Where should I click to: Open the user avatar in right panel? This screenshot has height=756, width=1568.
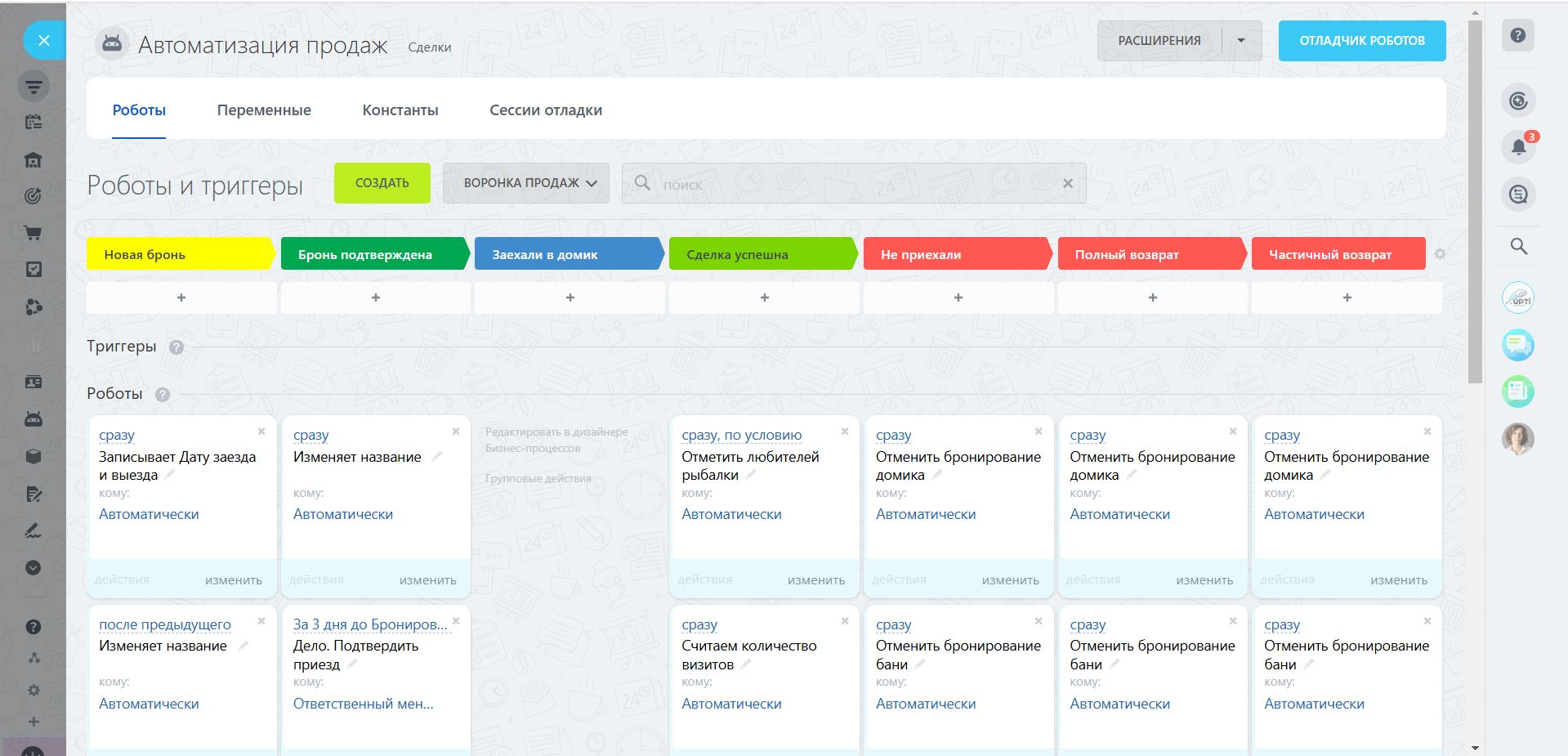[1517, 439]
